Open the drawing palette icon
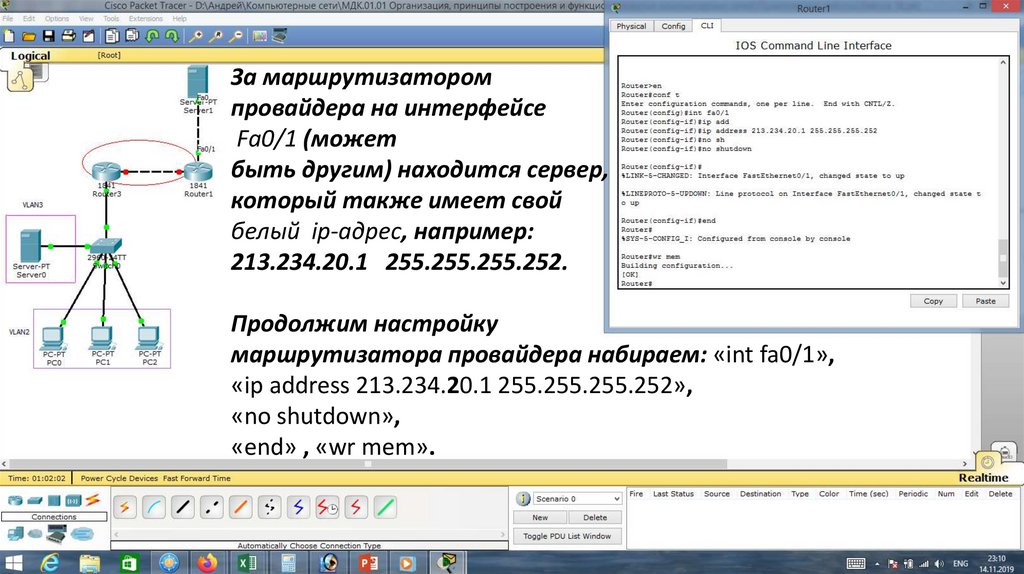This screenshot has height=574, width=1024. [259, 36]
